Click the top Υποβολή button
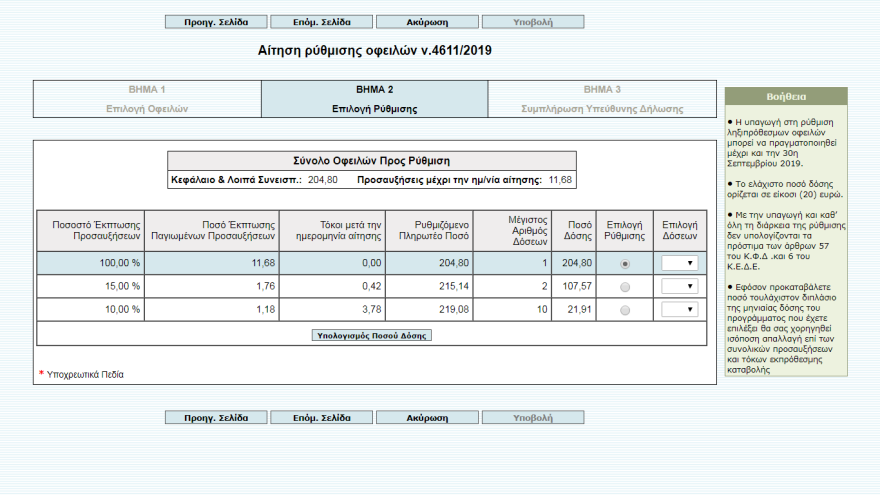 (532, 22)
